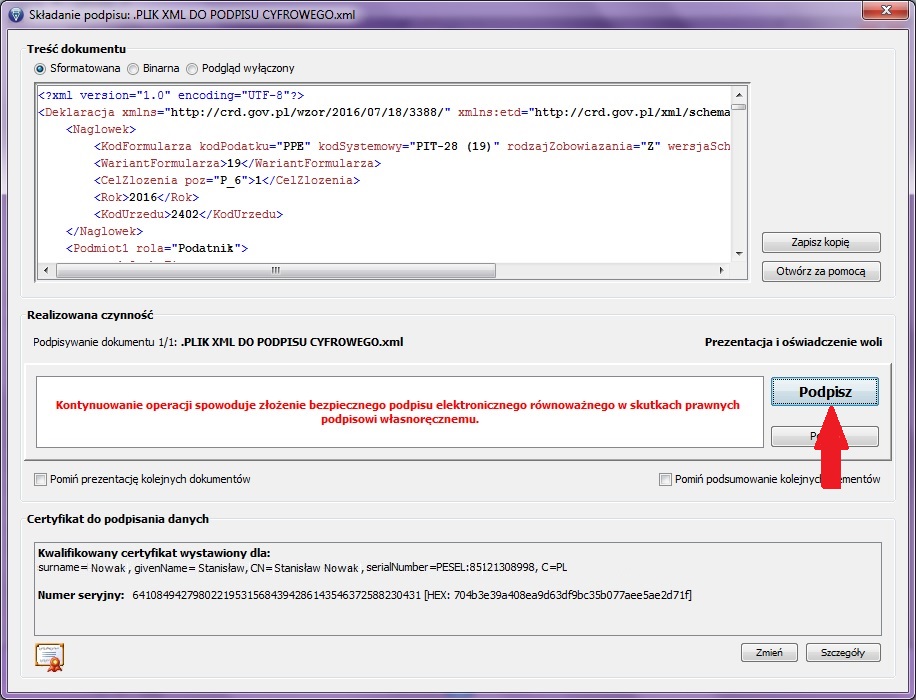Screen dimensions: 916x700
Task: Click the xml version declaration line
Action: click(x=171, y=95)
